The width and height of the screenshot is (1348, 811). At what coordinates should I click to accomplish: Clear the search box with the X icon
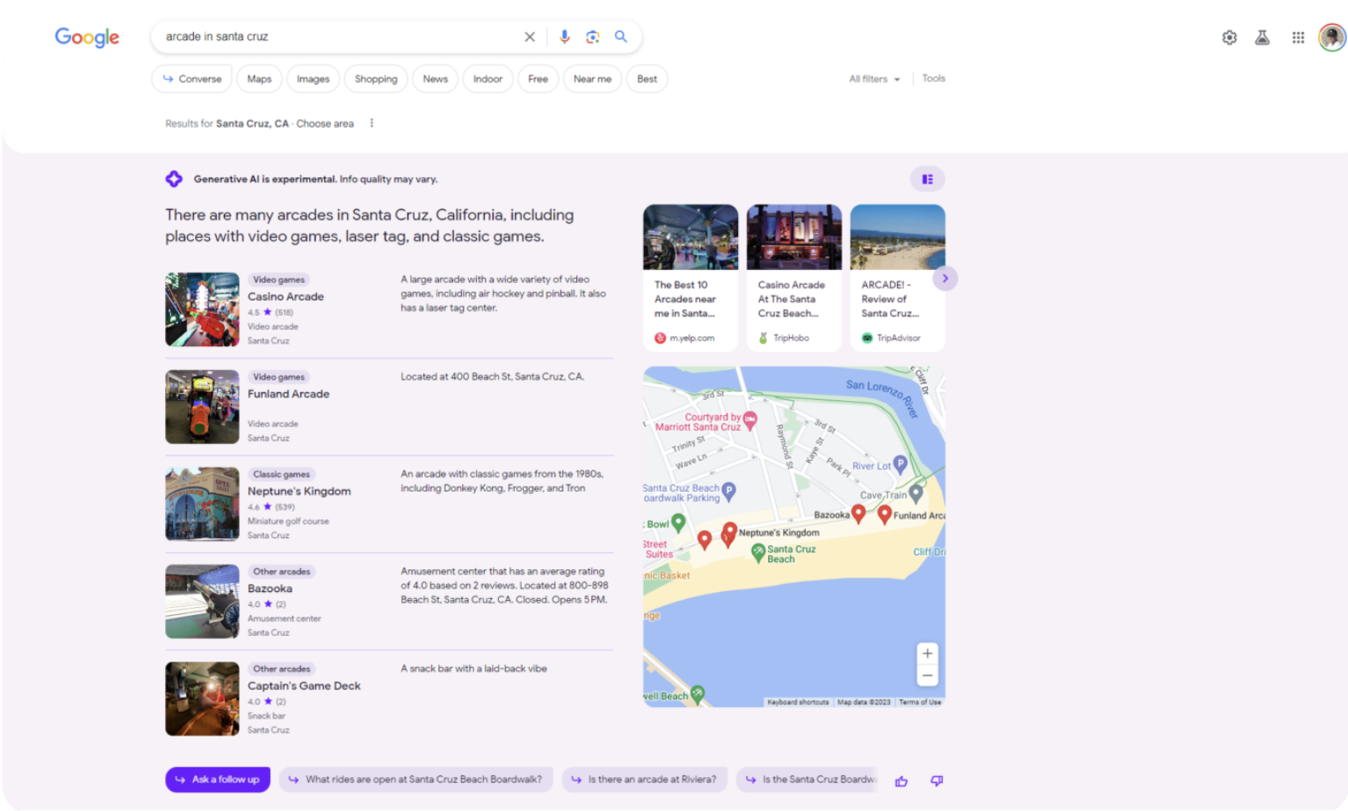[x=529, y=36]
